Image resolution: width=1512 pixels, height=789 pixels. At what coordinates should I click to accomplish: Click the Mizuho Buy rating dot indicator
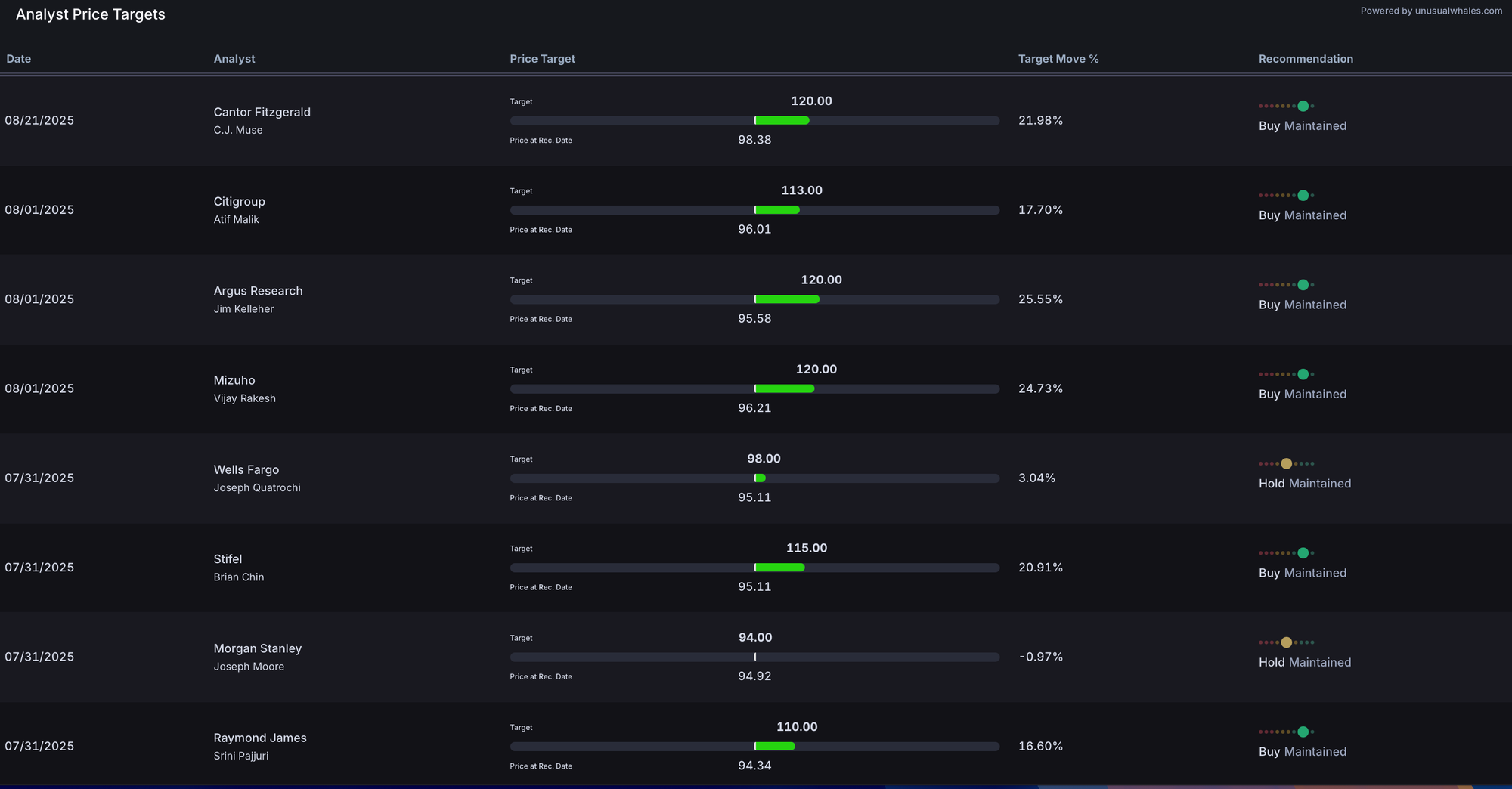1287,374
